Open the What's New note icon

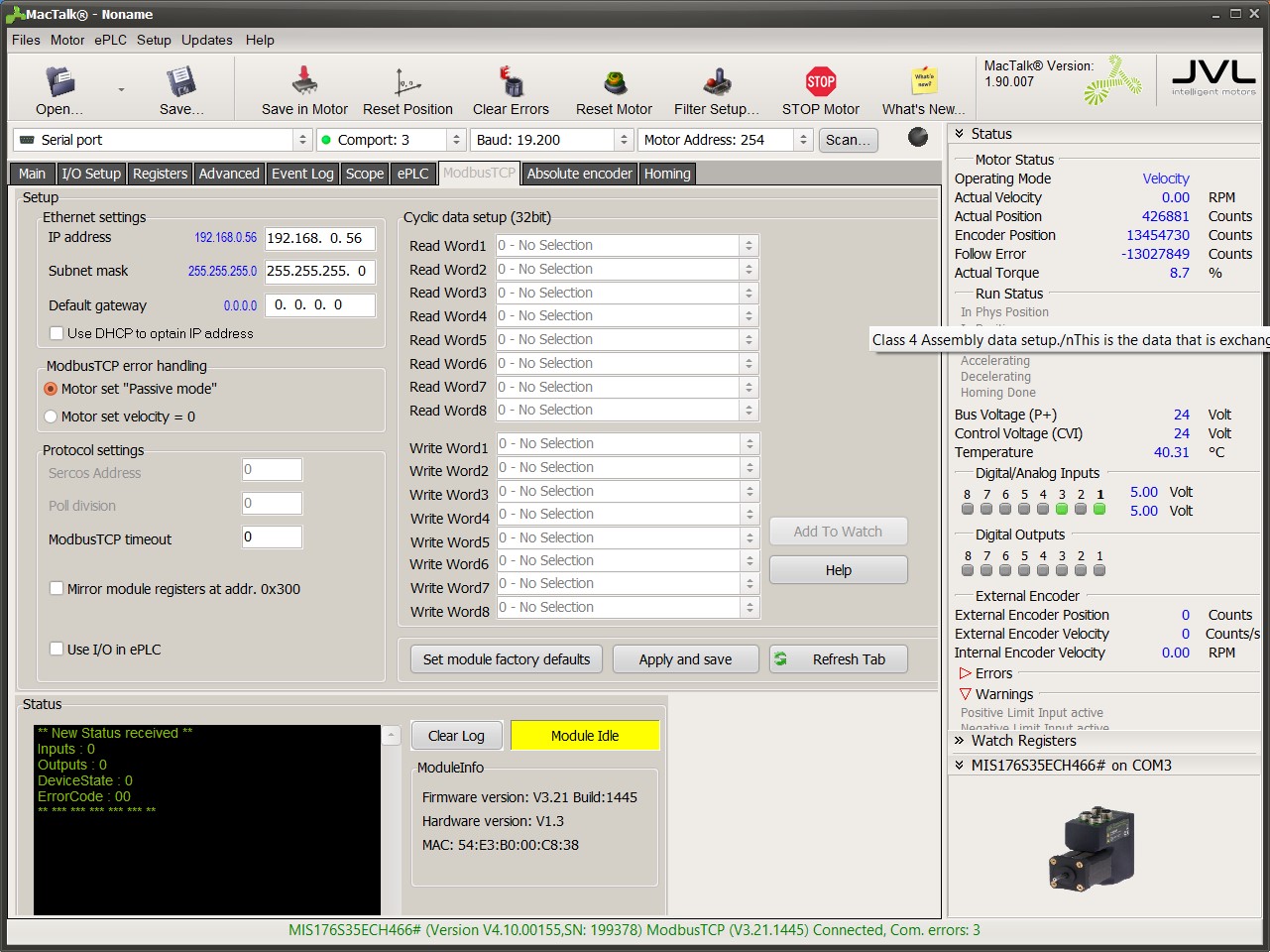coord(924,81)
